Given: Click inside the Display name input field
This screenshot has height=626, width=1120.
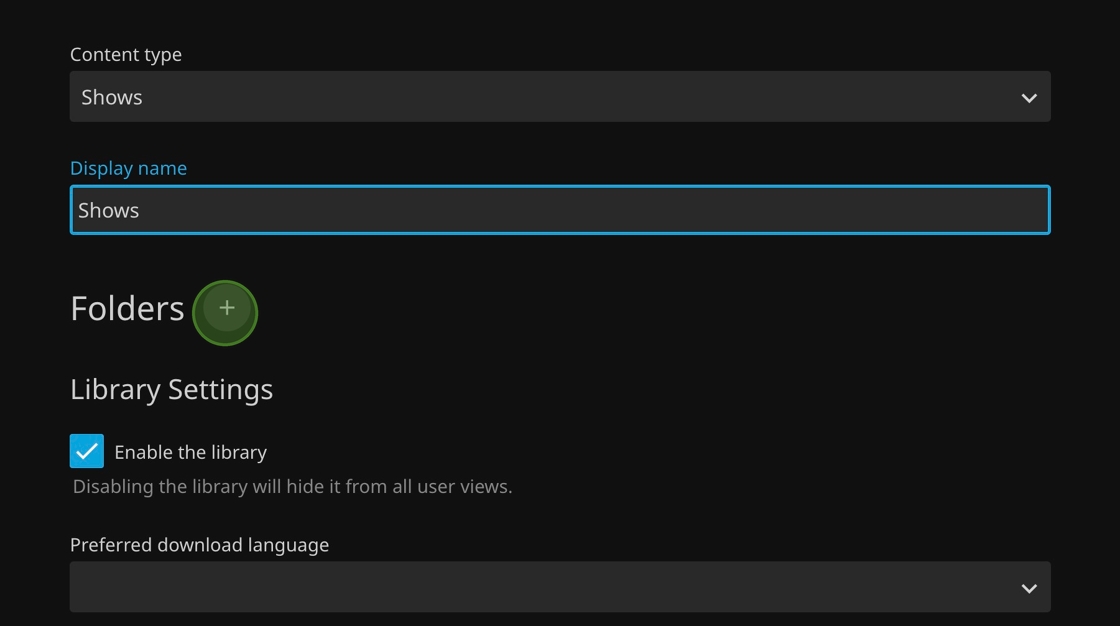Looking at the screenshot, I should 560,210.
